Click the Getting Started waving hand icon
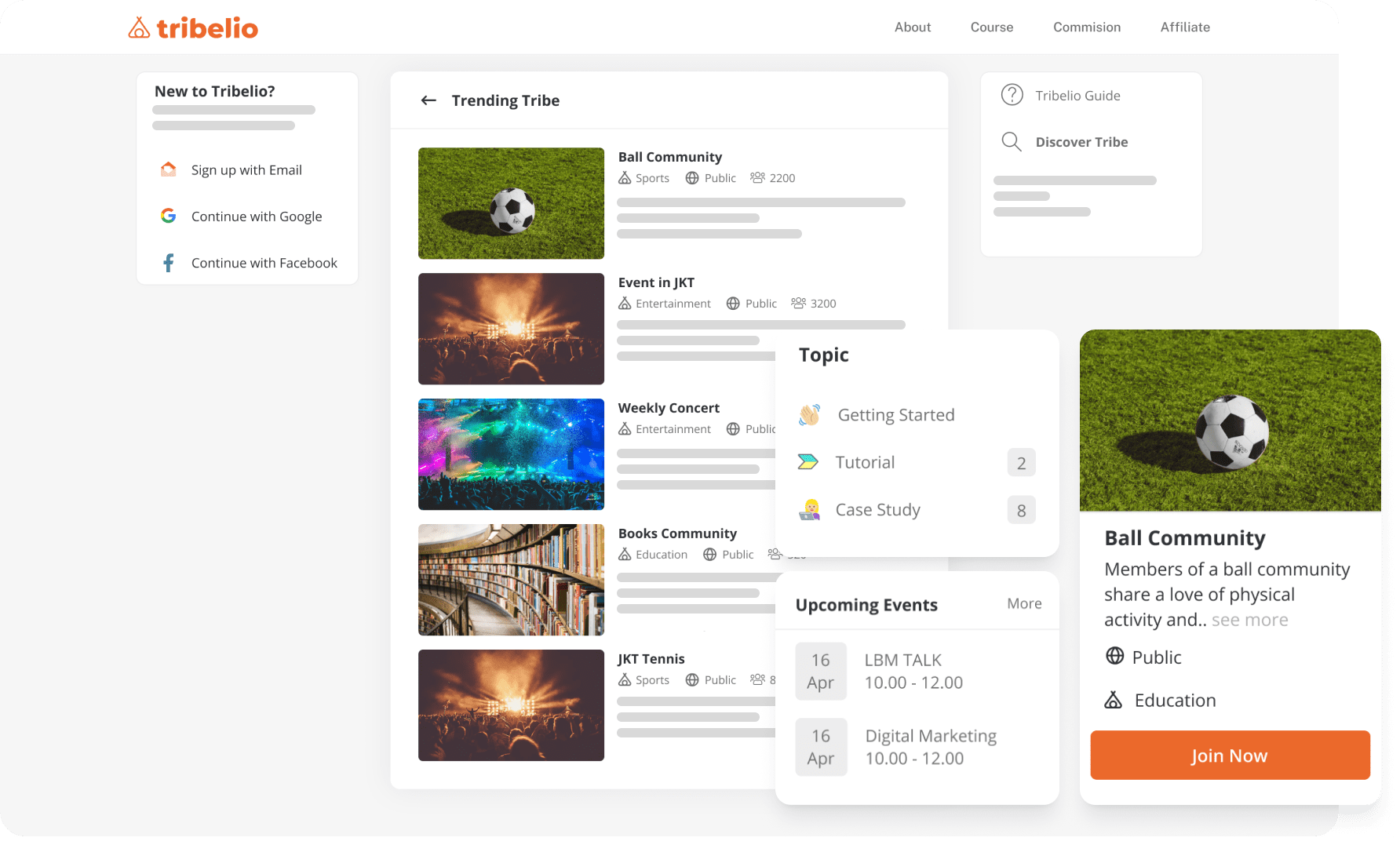1400x863 pixels. point(809,415)
